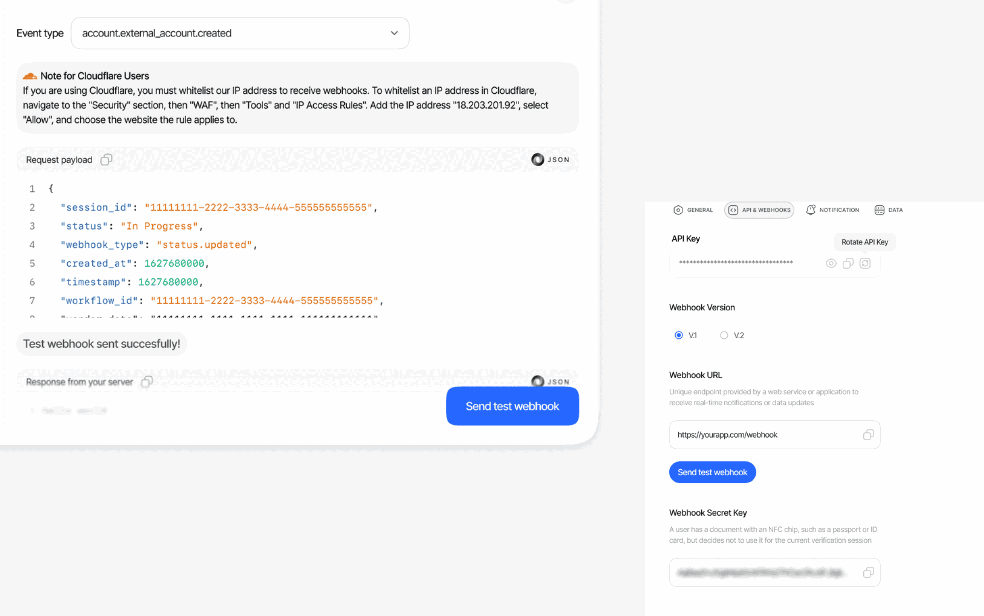Copy the Webhook URL value

pos(868,435)
